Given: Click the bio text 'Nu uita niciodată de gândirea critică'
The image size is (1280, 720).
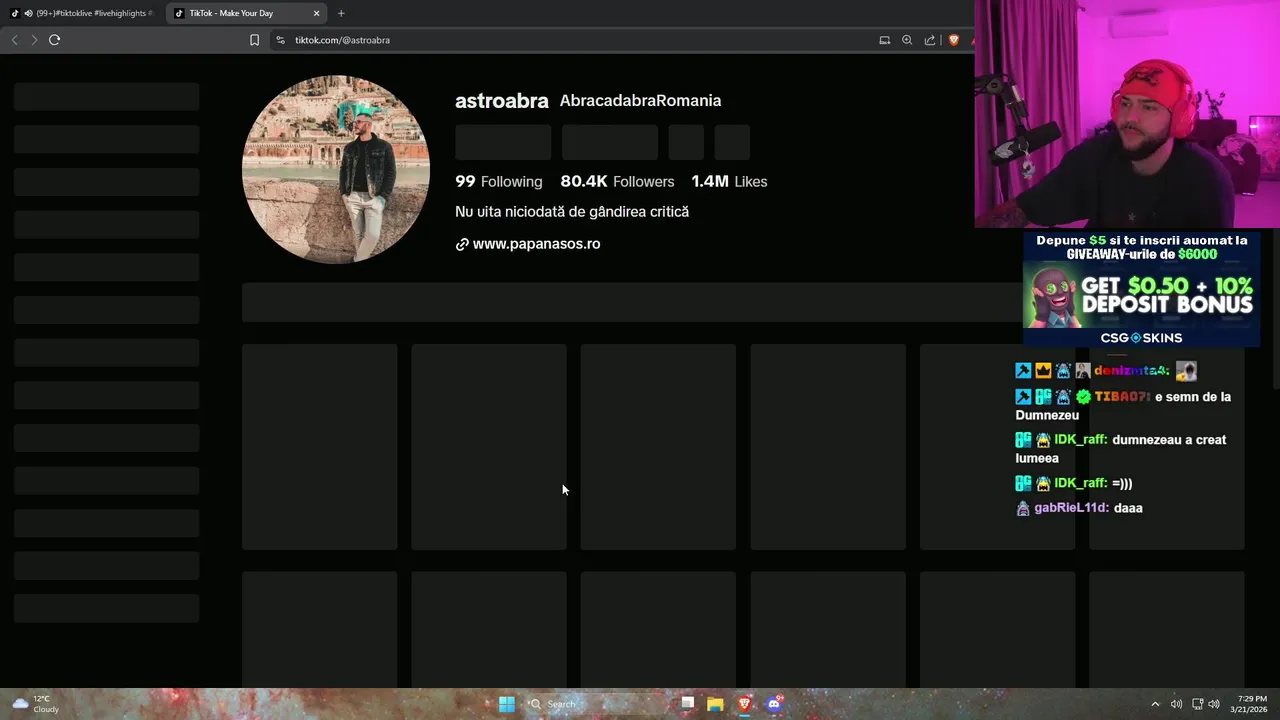Looking at the screenshot, I should click(x=572, y=212).
